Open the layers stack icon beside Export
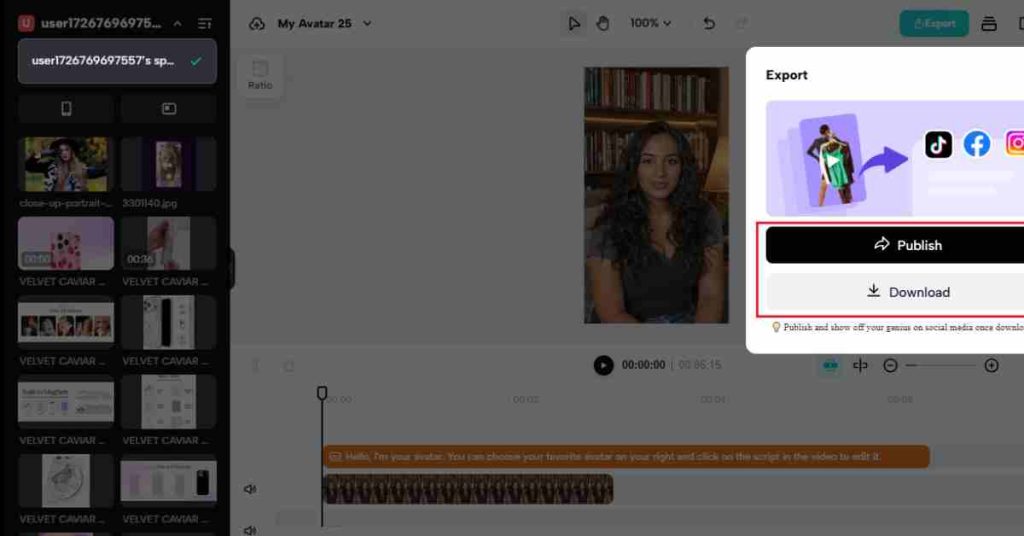 [989, 23]
